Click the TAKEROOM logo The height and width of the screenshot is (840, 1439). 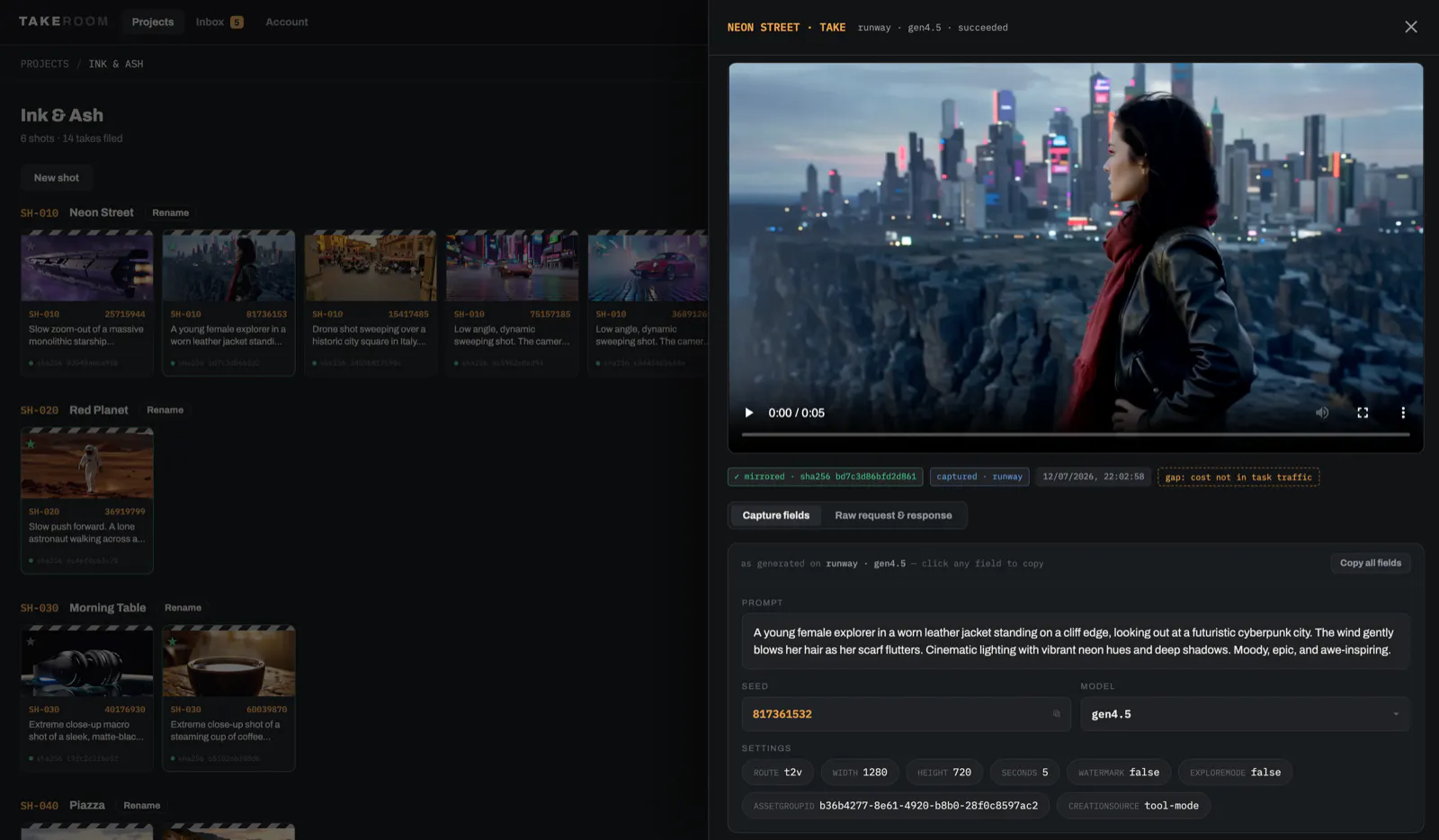pyautogui.click(x=63, y=22)
